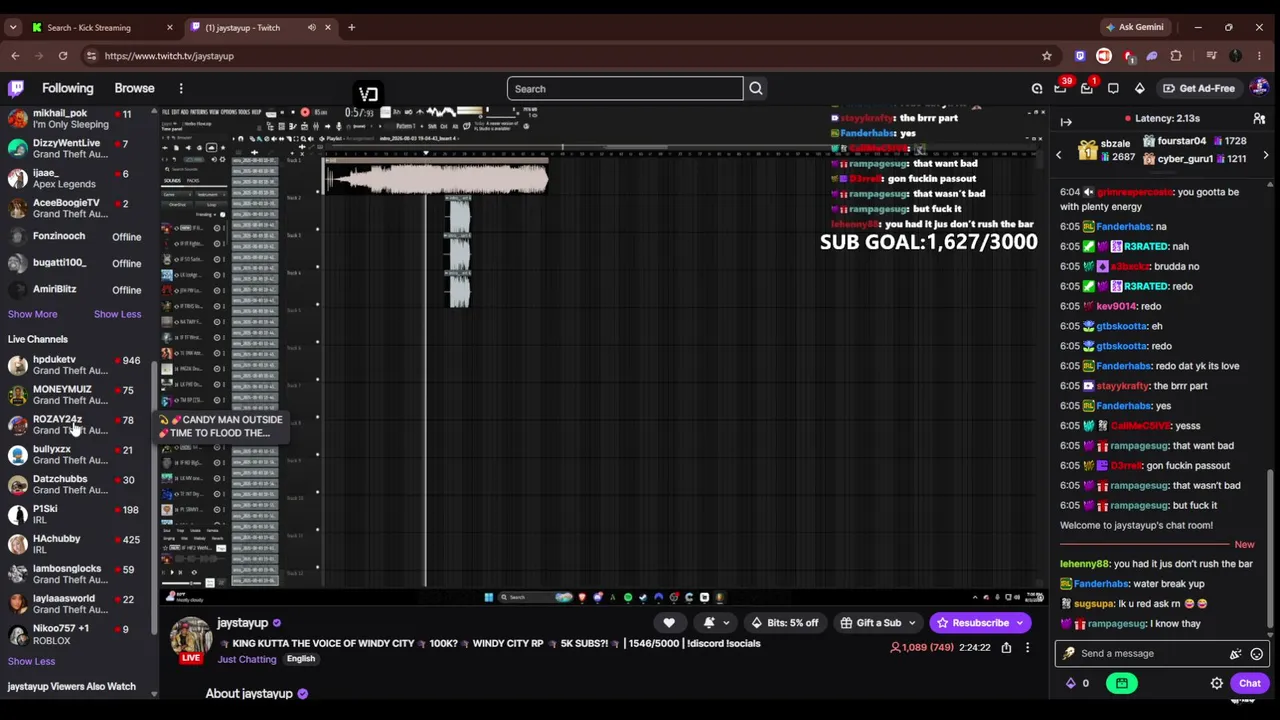Collapse the chat panel arrow
The image size is (1280, 720).
(x=1066, y=122)
